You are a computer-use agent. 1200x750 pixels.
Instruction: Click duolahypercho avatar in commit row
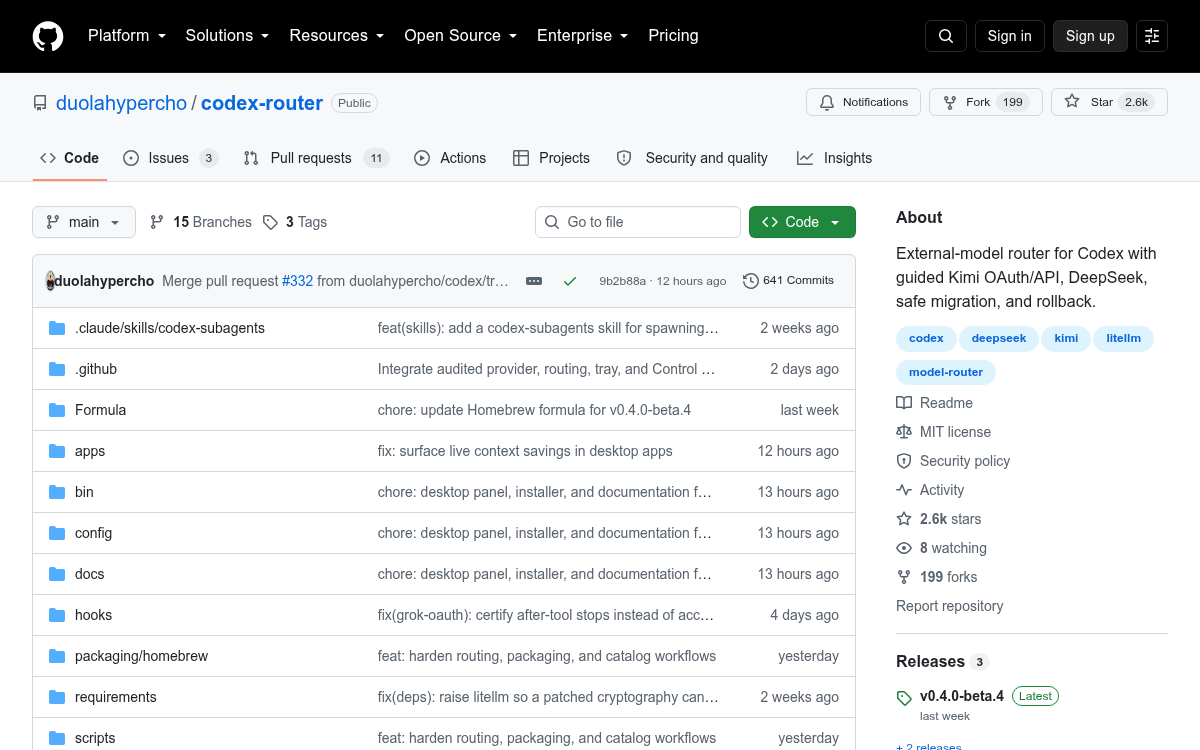pyautogui.click(x=51, y=281)
